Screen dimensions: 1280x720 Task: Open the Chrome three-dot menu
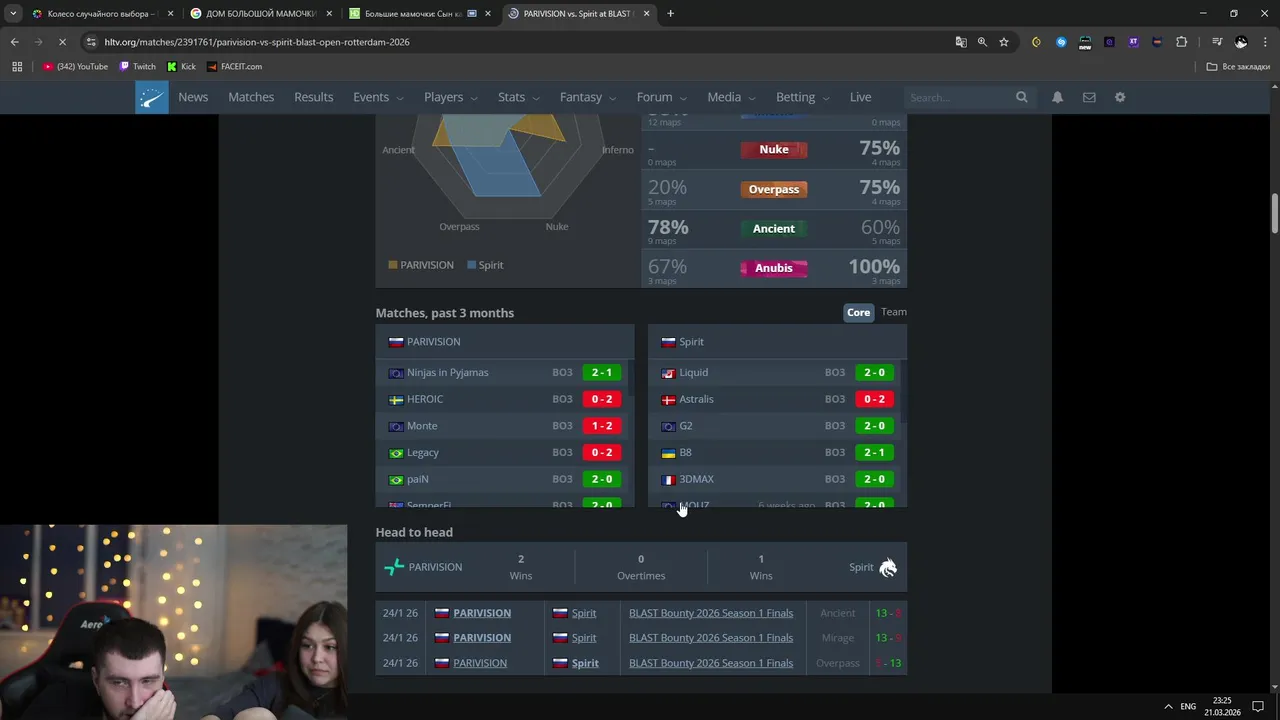pos(1265,42)
